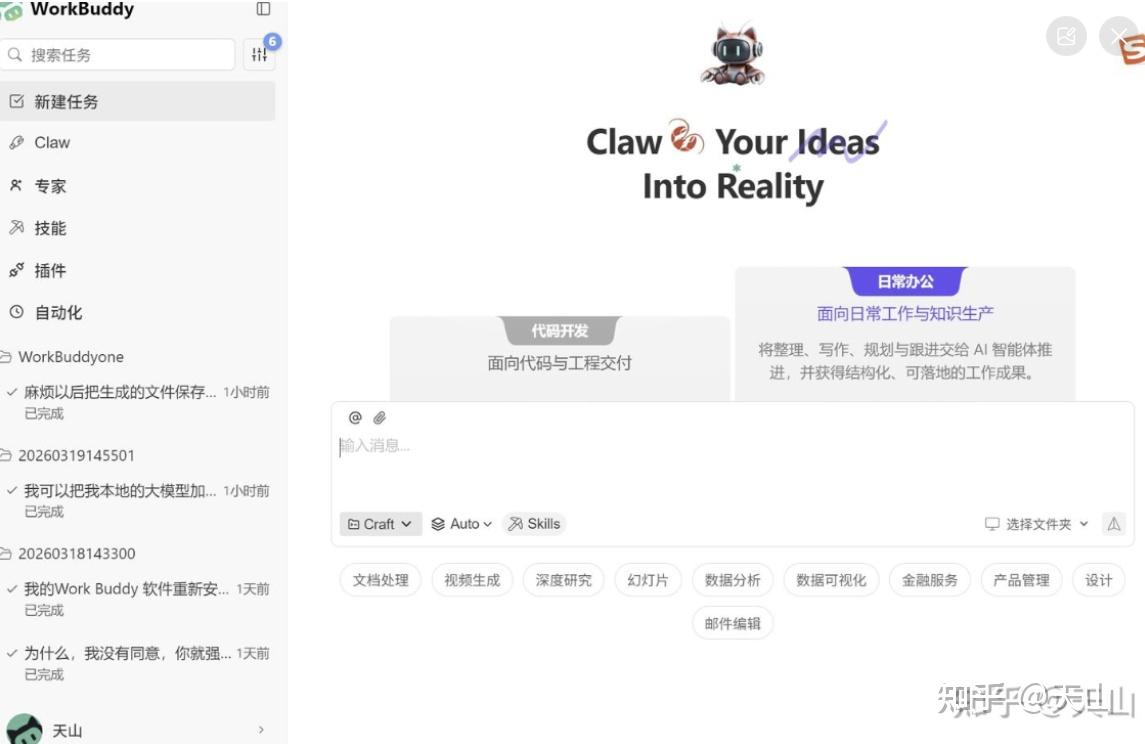Click the search tasks field
Viewport: 1145px width, 744px height.
pos(118,55)
